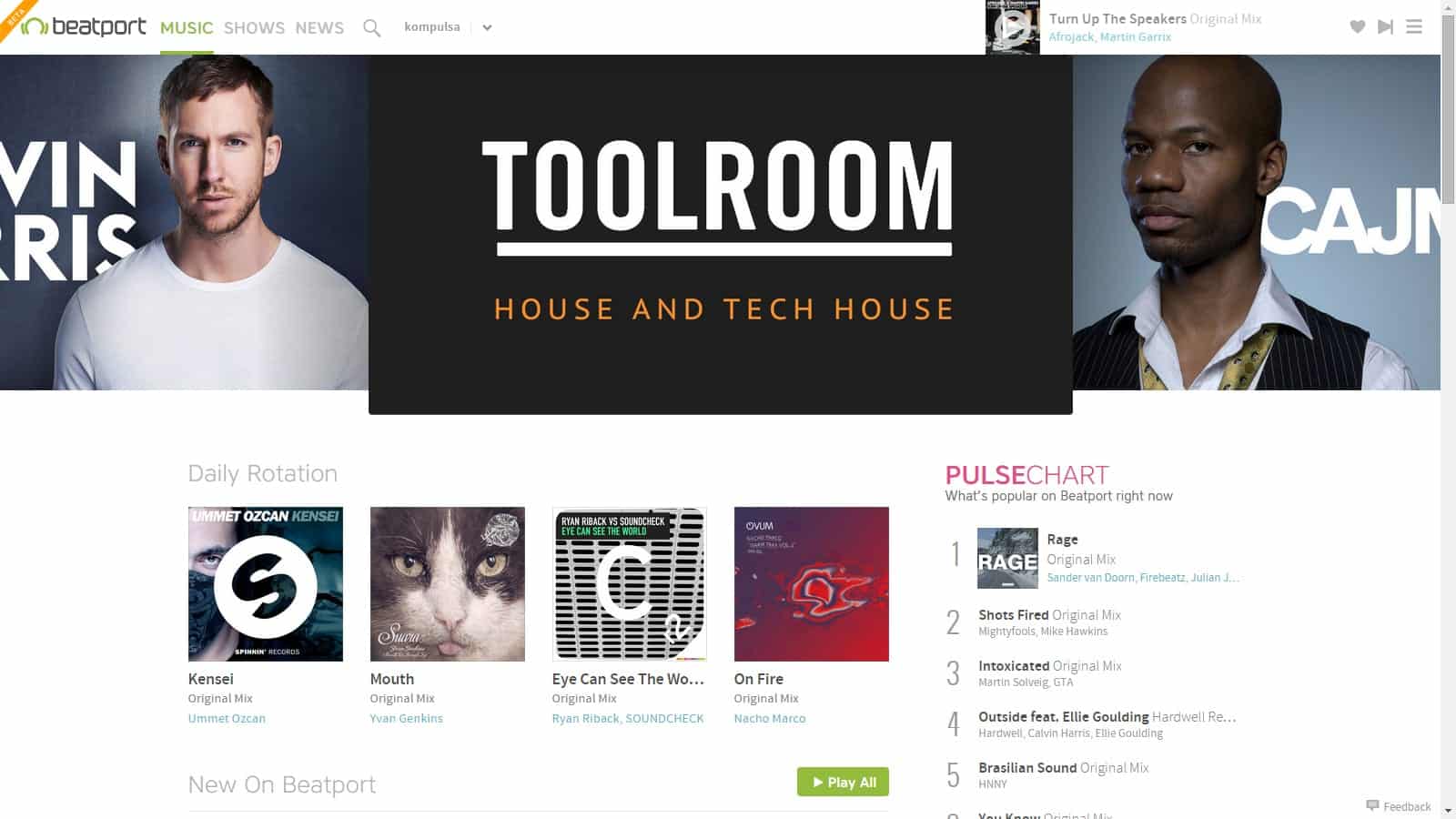Switch to the NEWS tab
The height and width of the screenshot is (819, 1456).
(x=319, y=28)
